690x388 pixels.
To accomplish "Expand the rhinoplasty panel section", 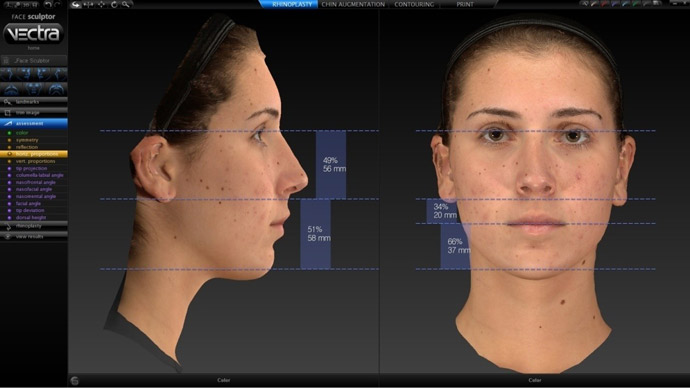I will click(33, 226).
